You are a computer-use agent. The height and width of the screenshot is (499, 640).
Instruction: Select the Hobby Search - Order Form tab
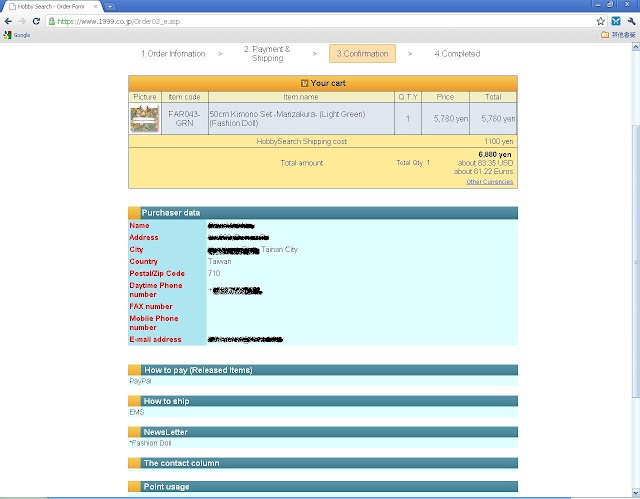(51, 7)
